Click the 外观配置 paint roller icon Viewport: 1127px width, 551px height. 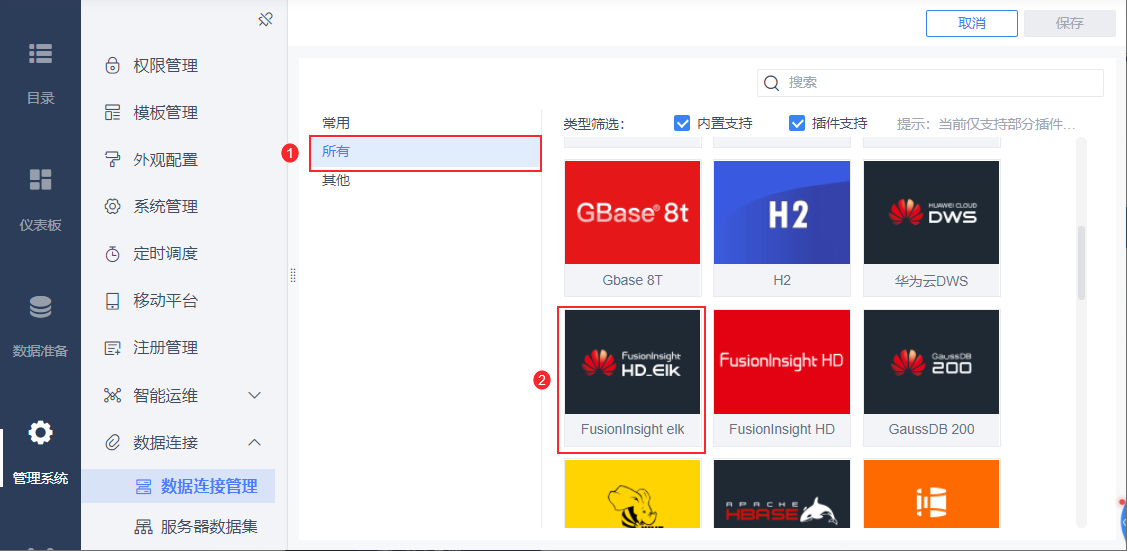point(112,159)
